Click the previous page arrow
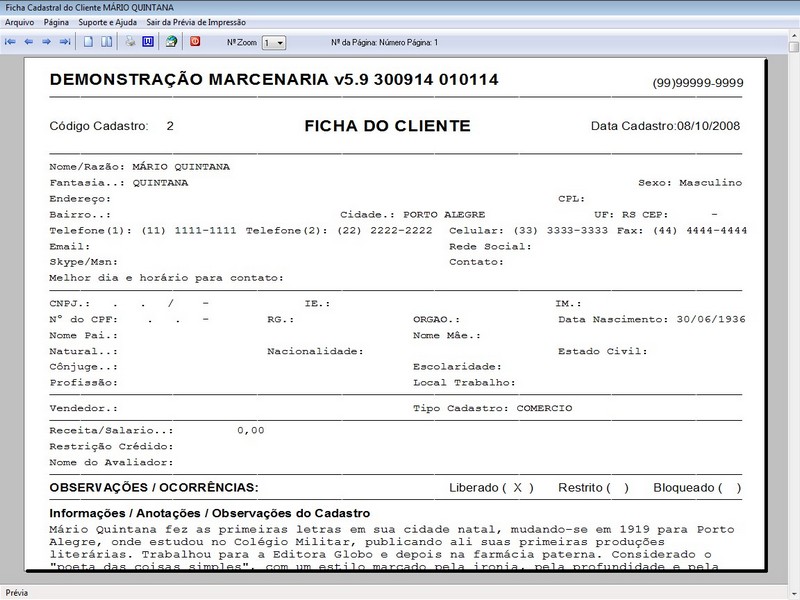This screenshot has width=800, height=600. [x=30, y=41]
